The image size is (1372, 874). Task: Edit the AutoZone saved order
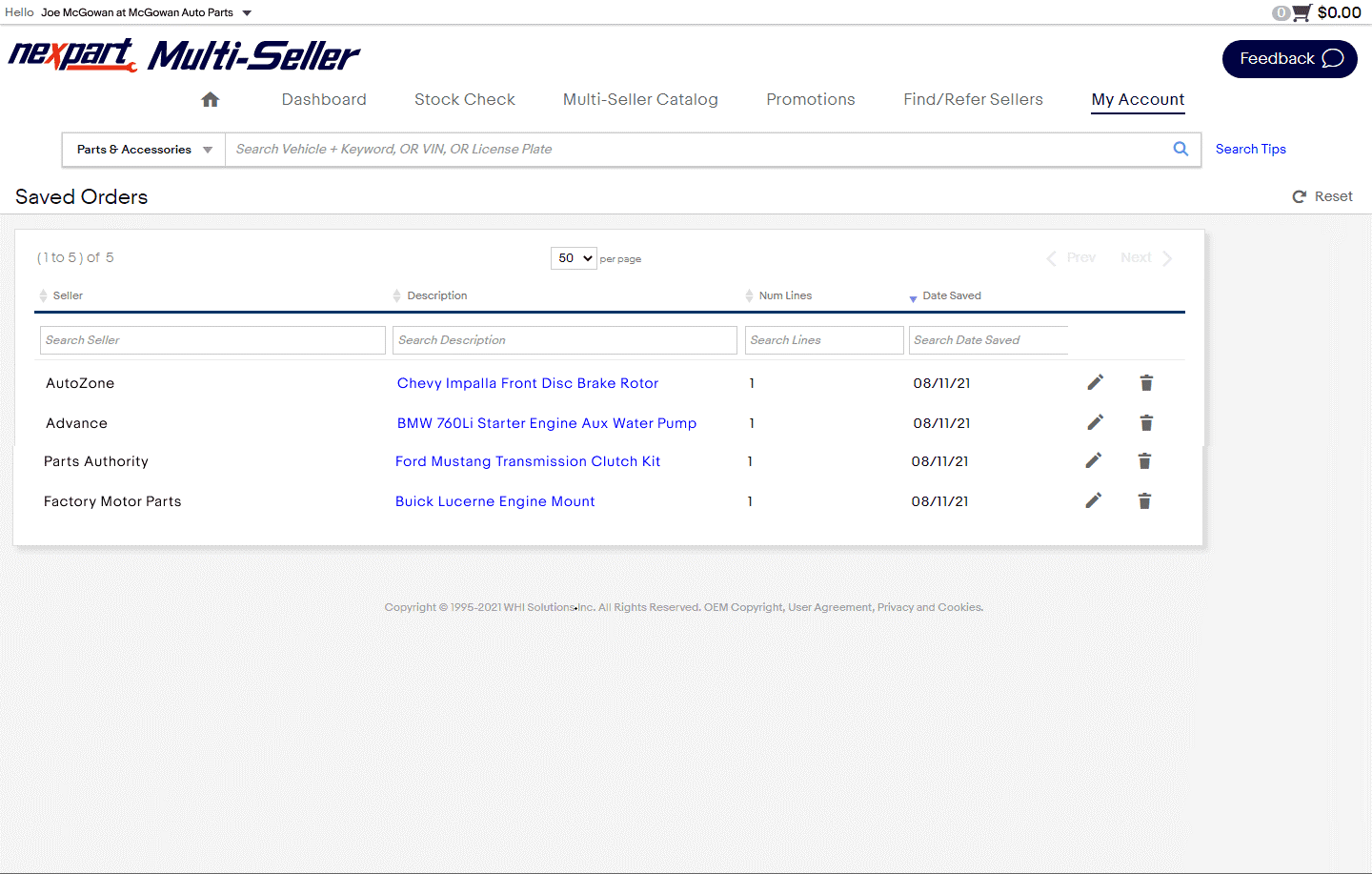pyautogui.click(x=1095, y=383)
